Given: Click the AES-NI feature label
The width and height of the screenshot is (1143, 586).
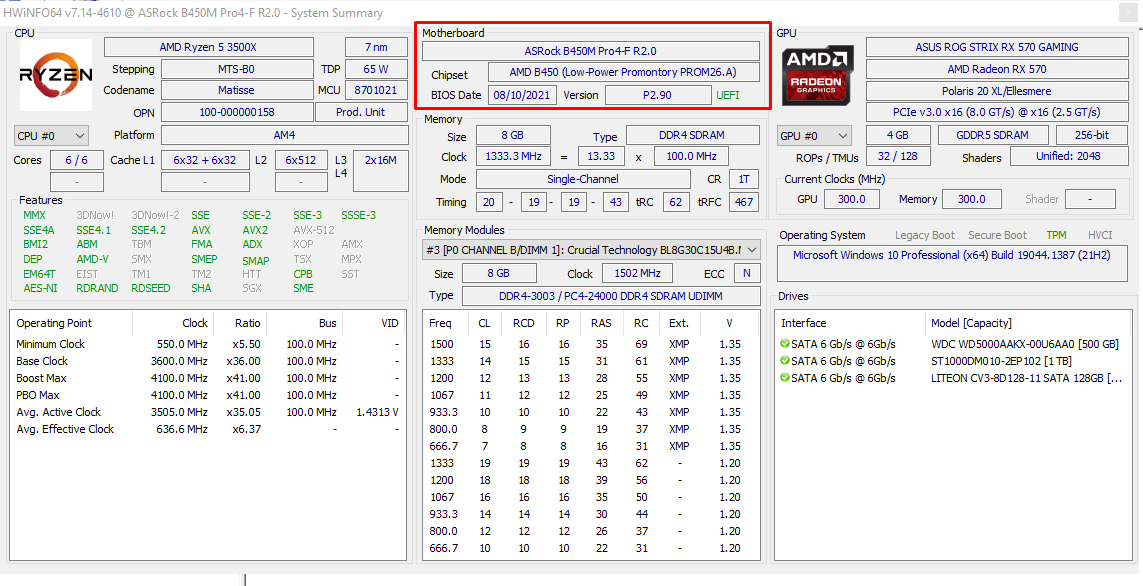Looking at the screenshot, I should coord(40,288).
